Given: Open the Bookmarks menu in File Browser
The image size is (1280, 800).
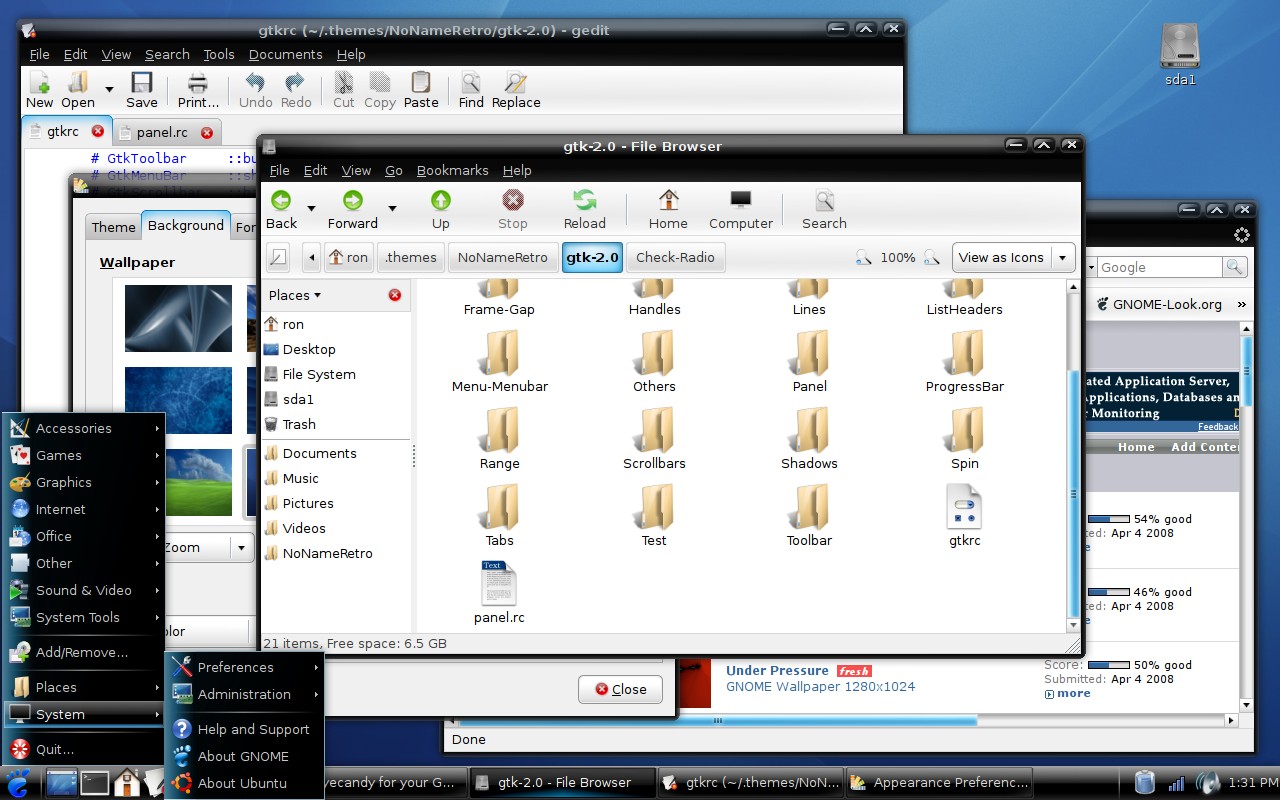Looking at the screenshot, I should click(x=452, y=170).
